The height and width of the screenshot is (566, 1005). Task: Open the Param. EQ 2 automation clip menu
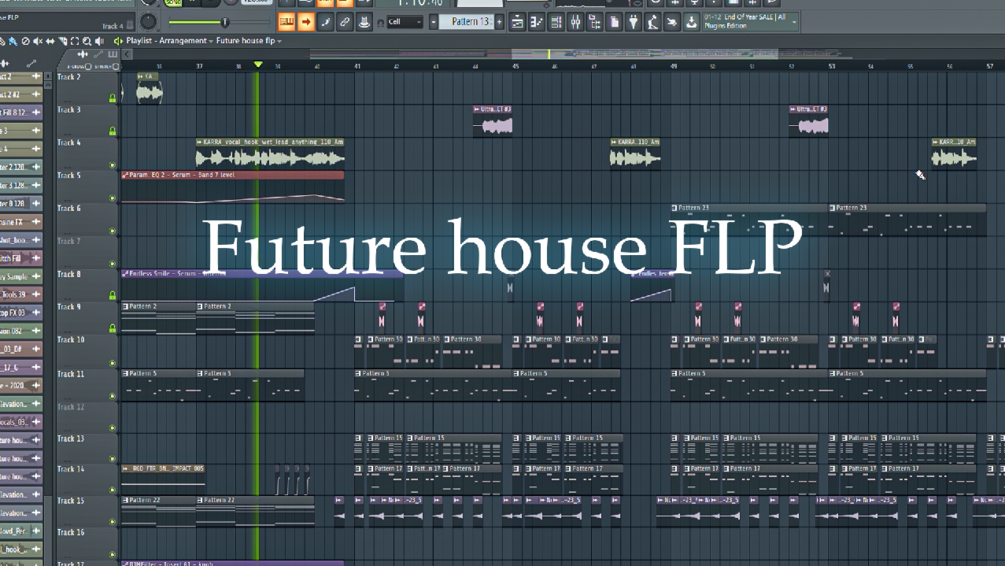[x=125, y=174]
